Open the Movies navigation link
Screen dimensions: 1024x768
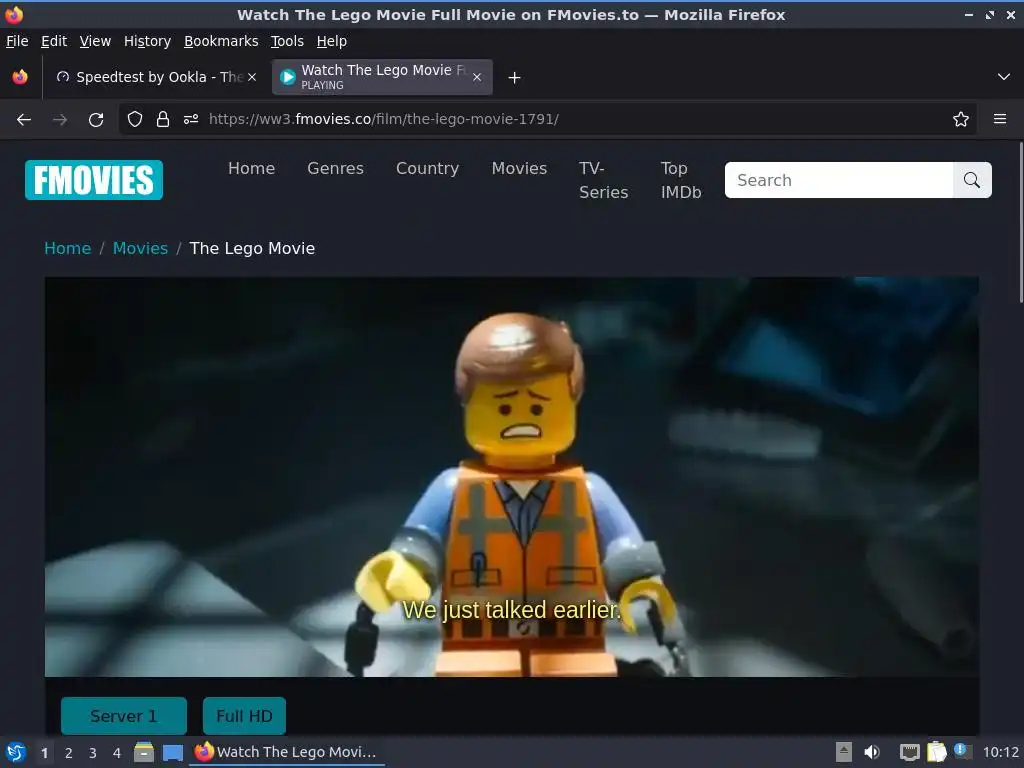[x=519, y=168]
